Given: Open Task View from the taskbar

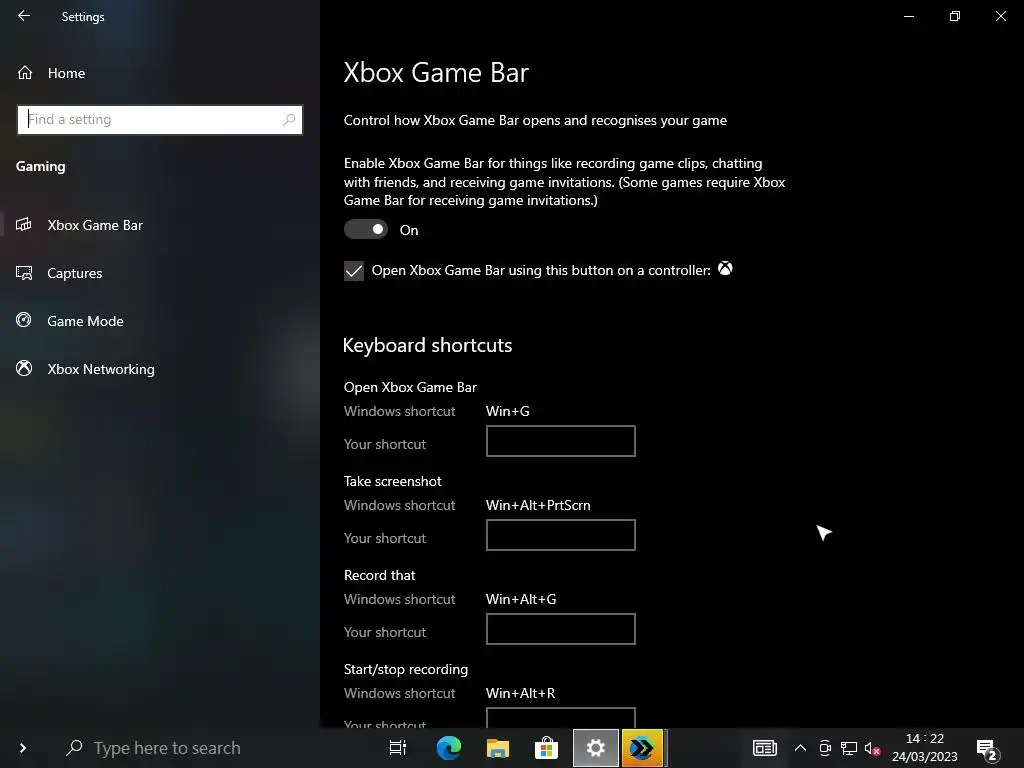Looking at the screenshot, I should point(398,748).
